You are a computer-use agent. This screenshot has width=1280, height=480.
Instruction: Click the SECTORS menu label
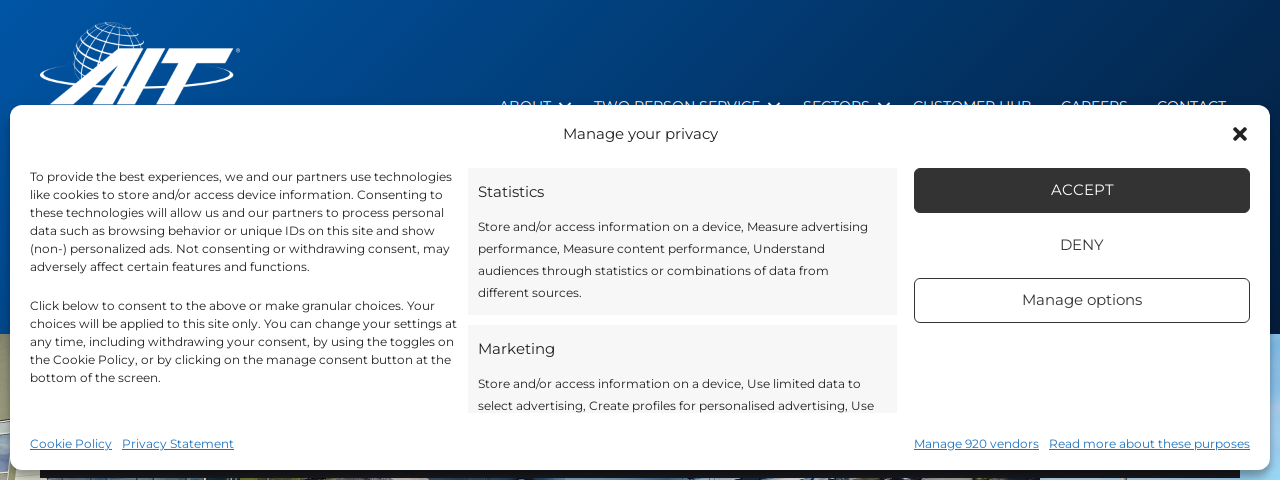click(836, 104)
